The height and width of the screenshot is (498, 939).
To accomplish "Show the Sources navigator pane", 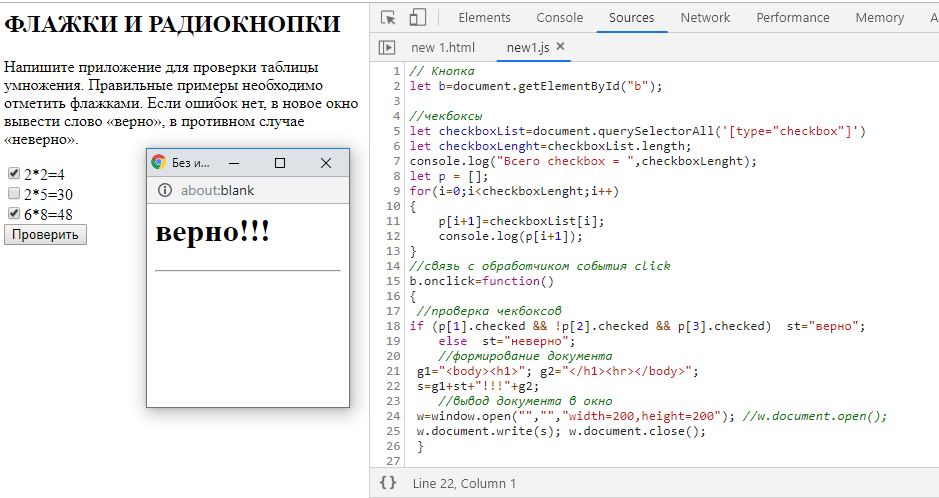I will 387,47.
